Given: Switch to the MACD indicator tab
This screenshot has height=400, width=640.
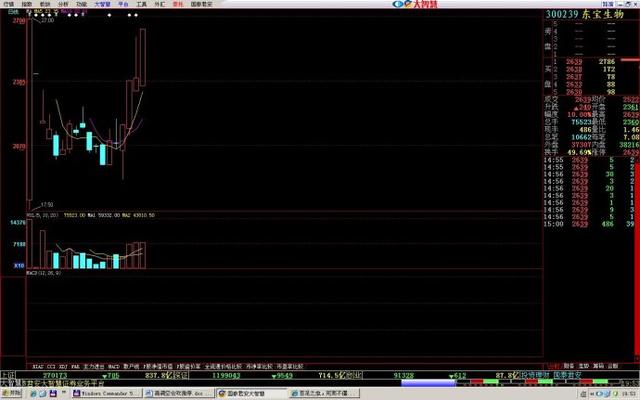Looking at the screenshot, I should (x=113, y=367).
